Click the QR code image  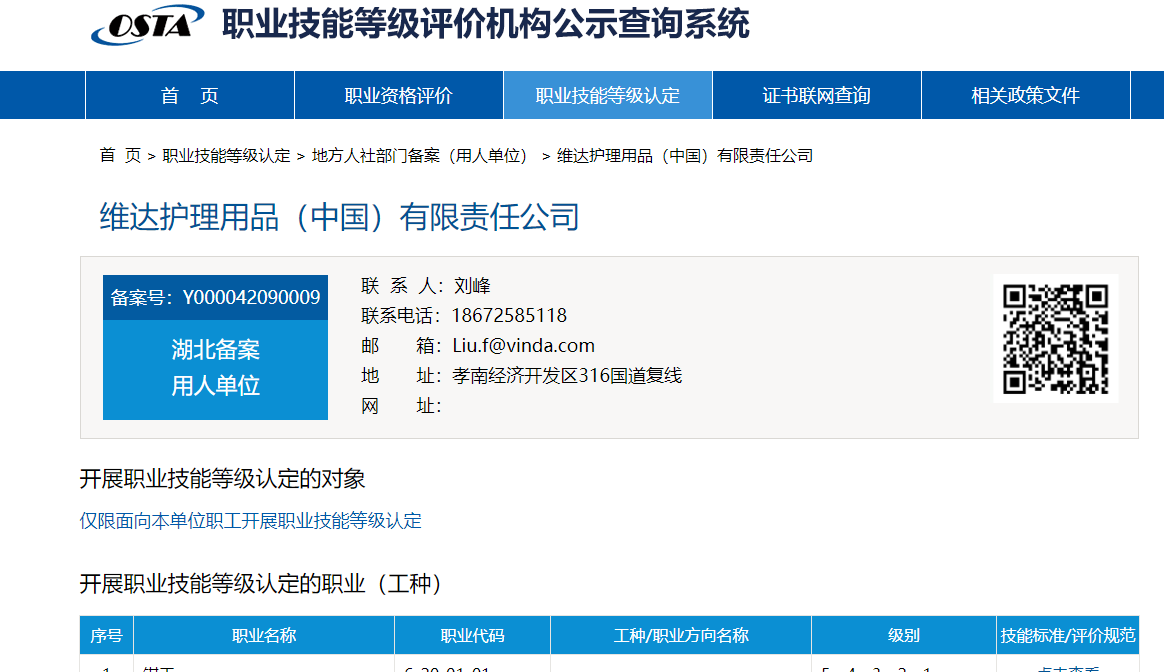pyautogui.click(x=1055, y=338)
